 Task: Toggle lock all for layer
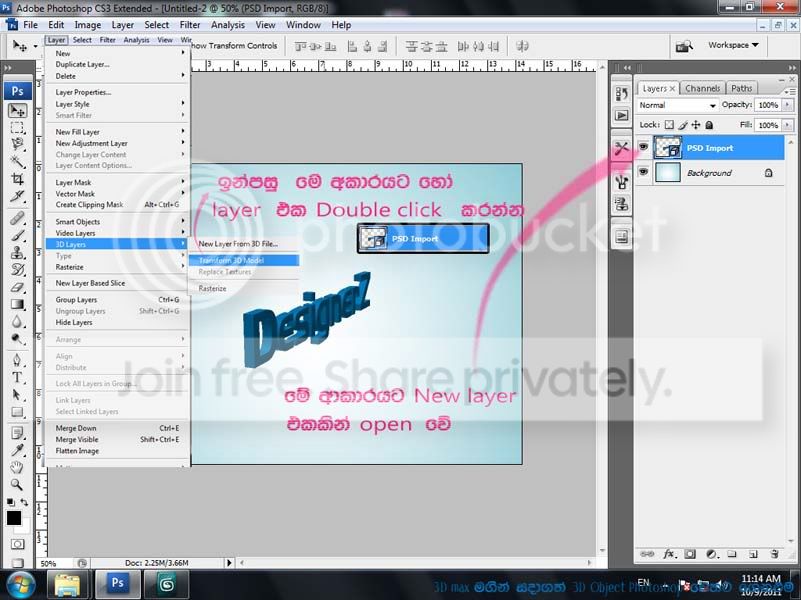tap(709, 125)
